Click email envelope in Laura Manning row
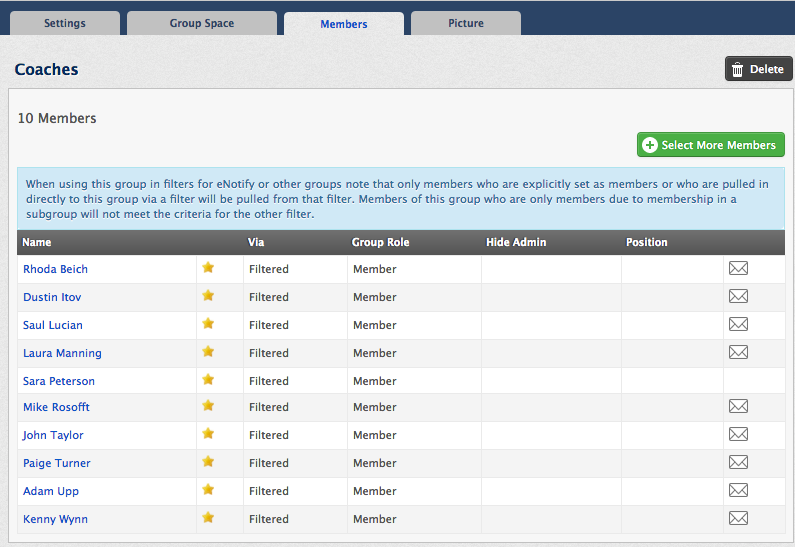795x547 pixels. coord(738,352)
